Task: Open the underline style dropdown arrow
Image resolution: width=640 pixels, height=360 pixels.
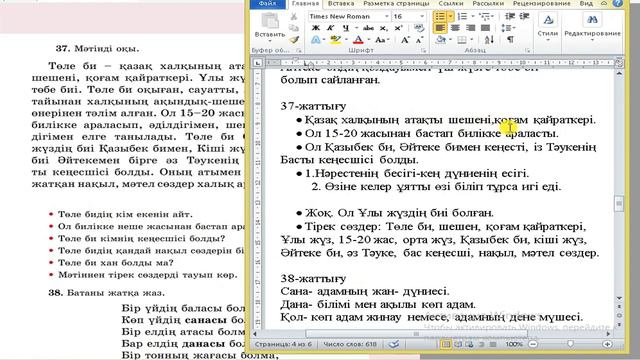Action: pyautogui.click(x=356, y=28)
